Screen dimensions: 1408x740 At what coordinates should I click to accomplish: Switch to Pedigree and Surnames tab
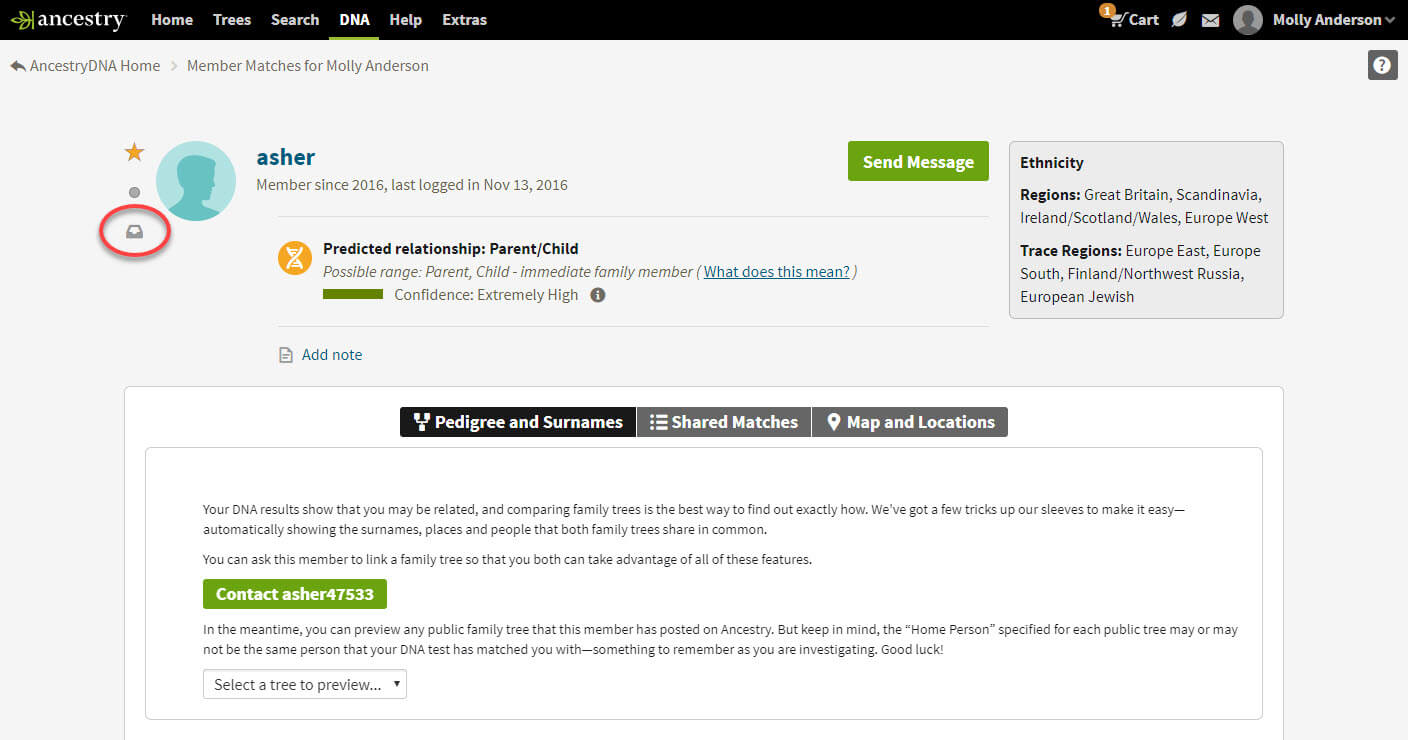tap(518, 422)
